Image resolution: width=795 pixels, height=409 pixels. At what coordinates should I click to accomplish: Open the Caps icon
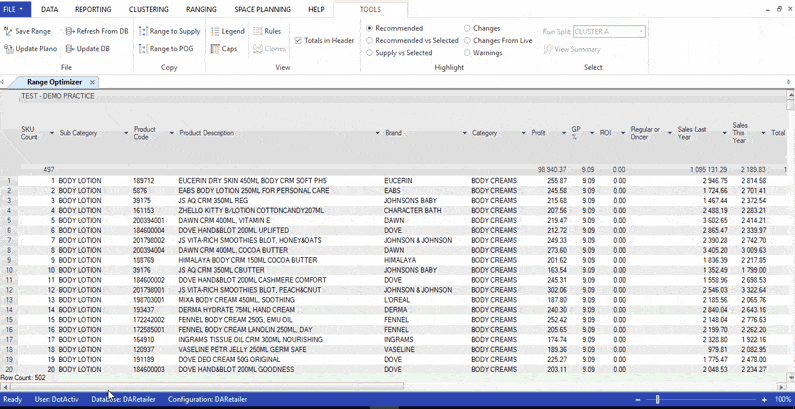click(215, 49)
